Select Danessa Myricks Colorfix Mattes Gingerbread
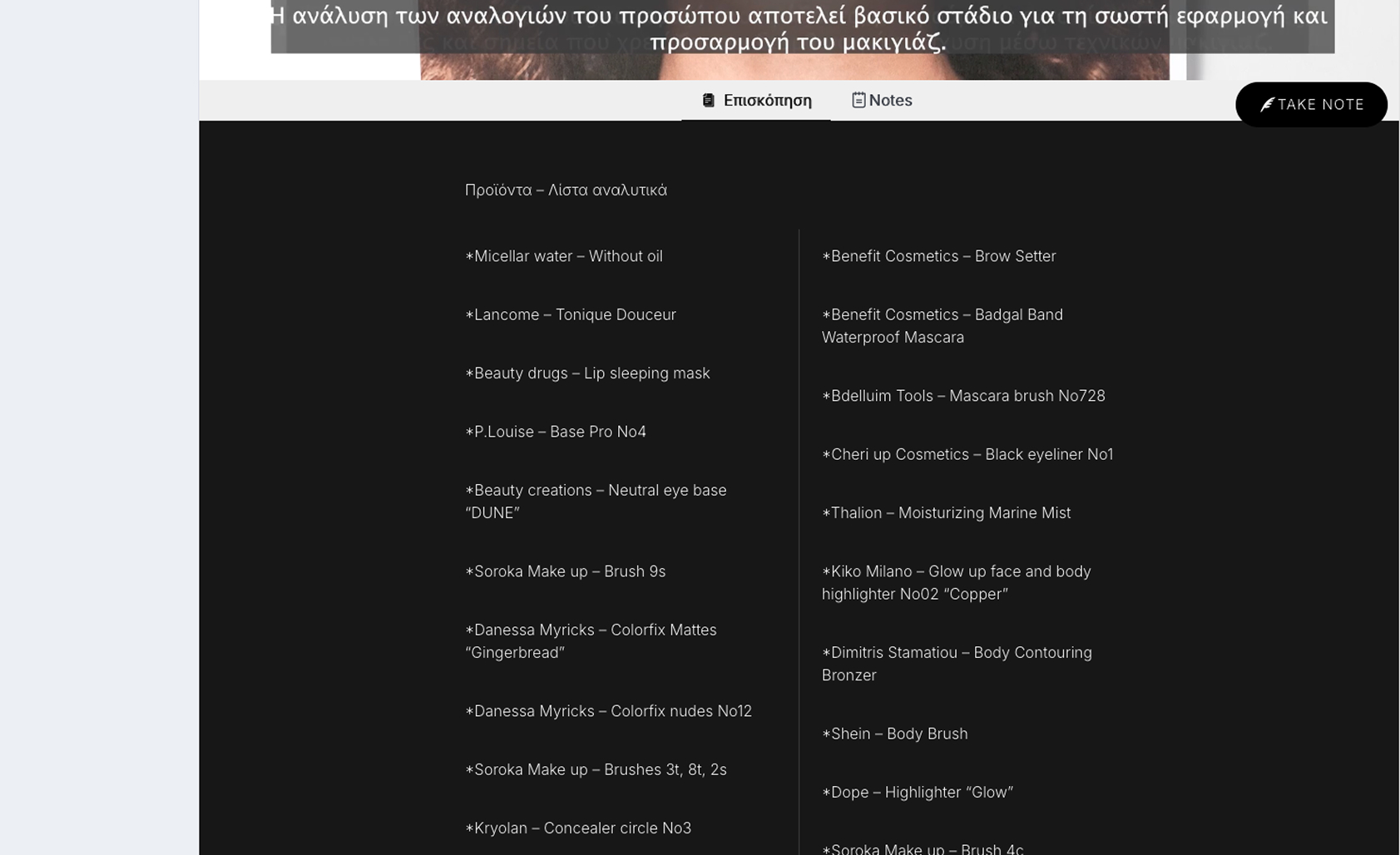1400x855 pixels. pos(591,641)
